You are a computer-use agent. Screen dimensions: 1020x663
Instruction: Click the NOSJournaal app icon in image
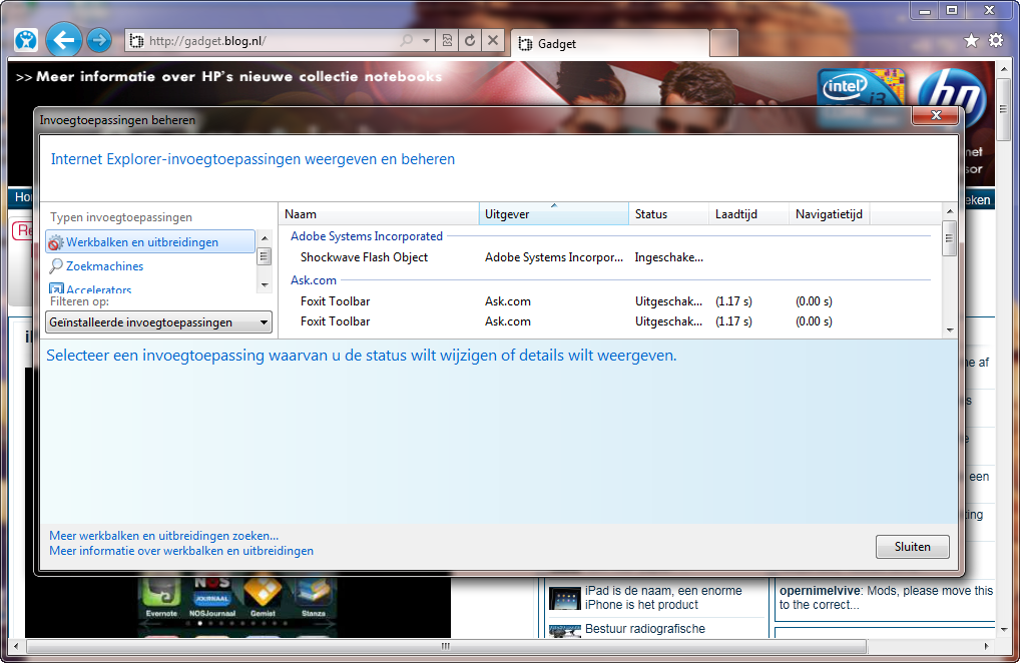[x=212, y=597]
